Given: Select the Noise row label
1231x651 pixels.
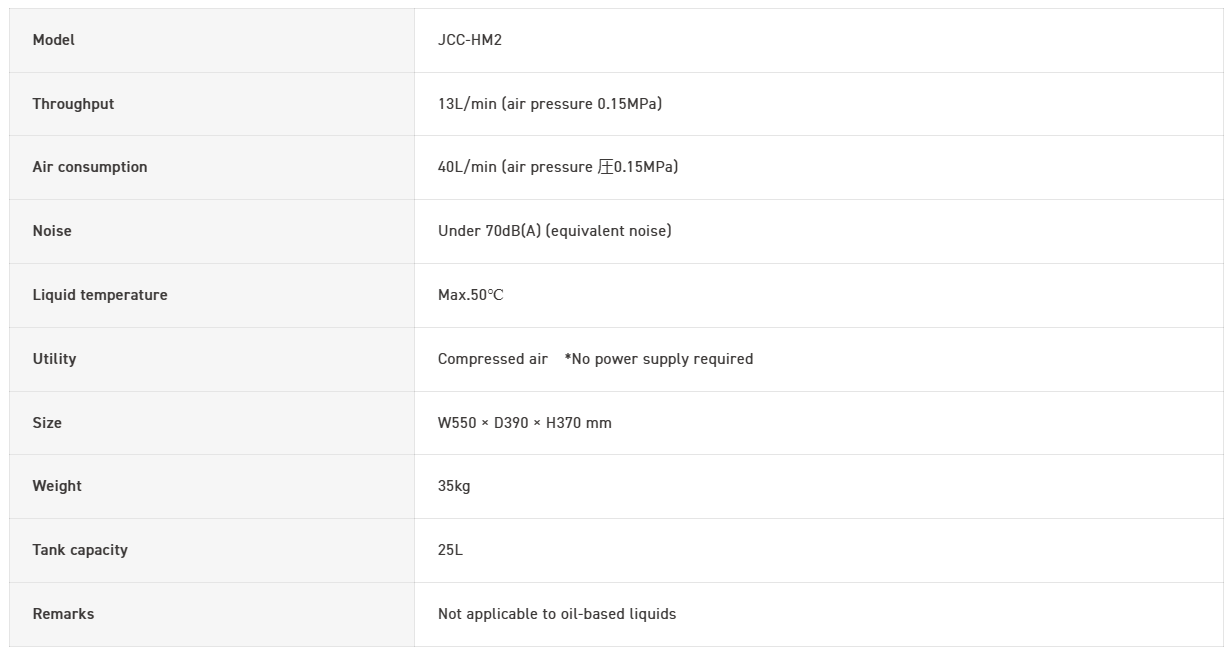Looking at the screenshot, I should (52, 231).
